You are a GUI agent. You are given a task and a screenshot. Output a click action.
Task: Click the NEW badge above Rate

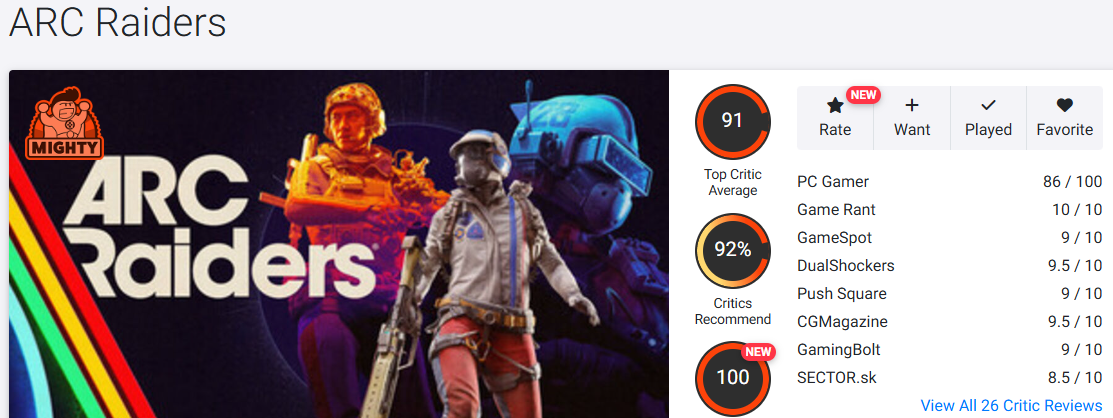[863, 95]
